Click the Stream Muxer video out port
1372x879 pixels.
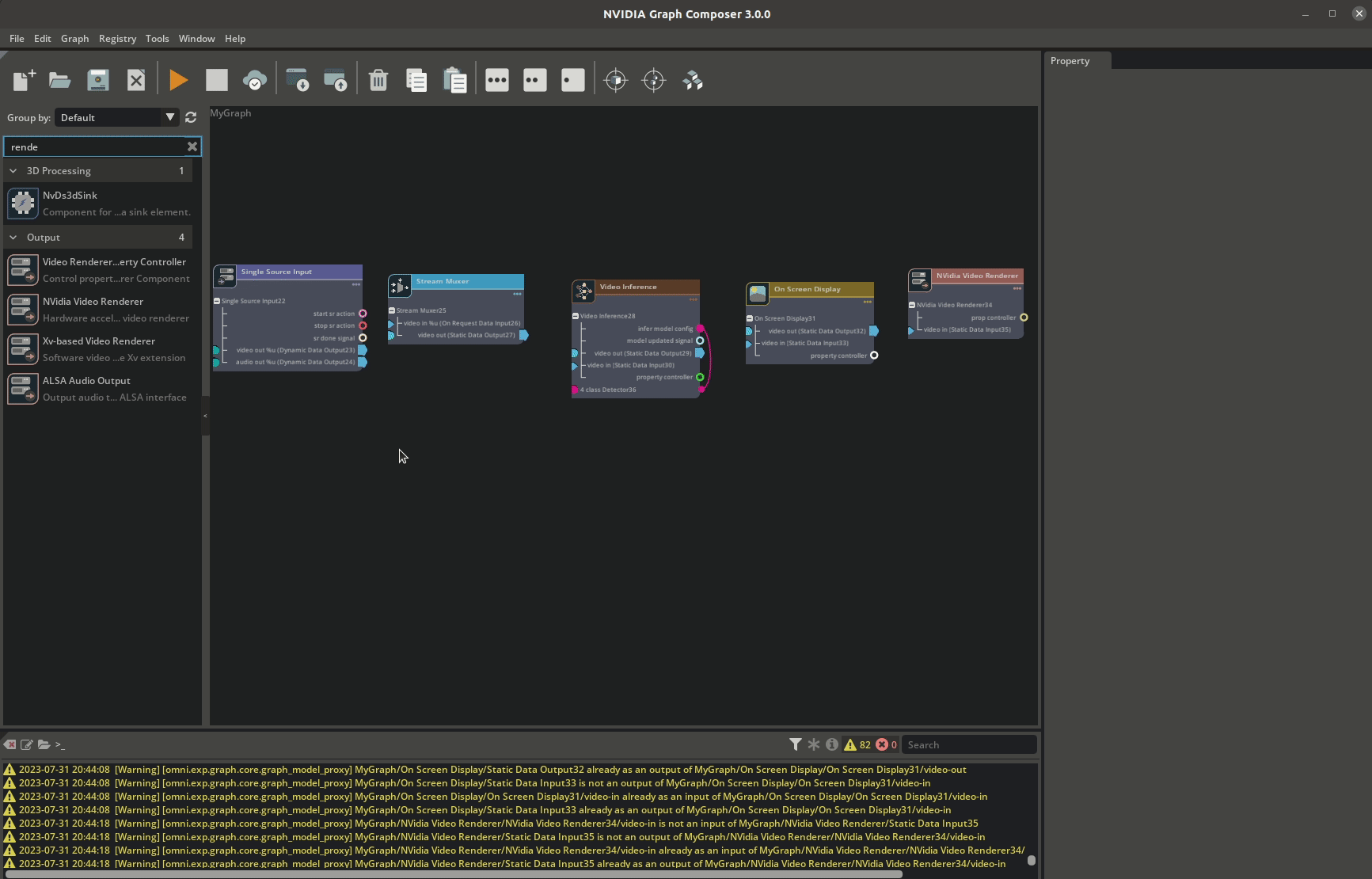tap(524, 335)
